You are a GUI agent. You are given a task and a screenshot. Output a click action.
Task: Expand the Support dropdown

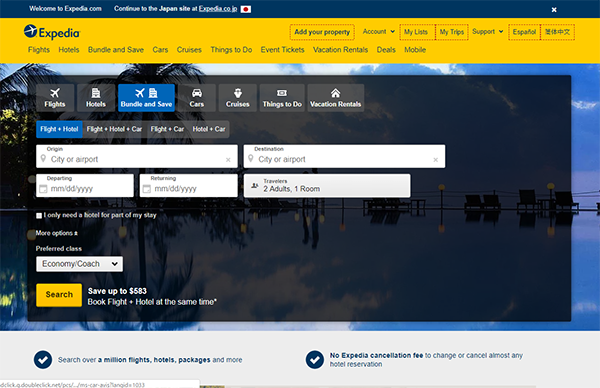pyautogui.click(x=488, y=32)
